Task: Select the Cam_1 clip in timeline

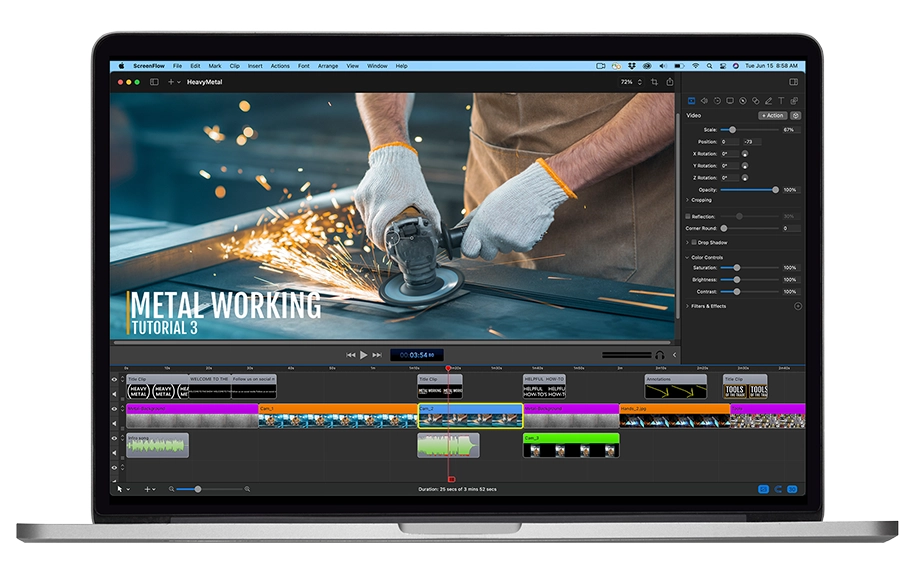Action: click(338, 416)
